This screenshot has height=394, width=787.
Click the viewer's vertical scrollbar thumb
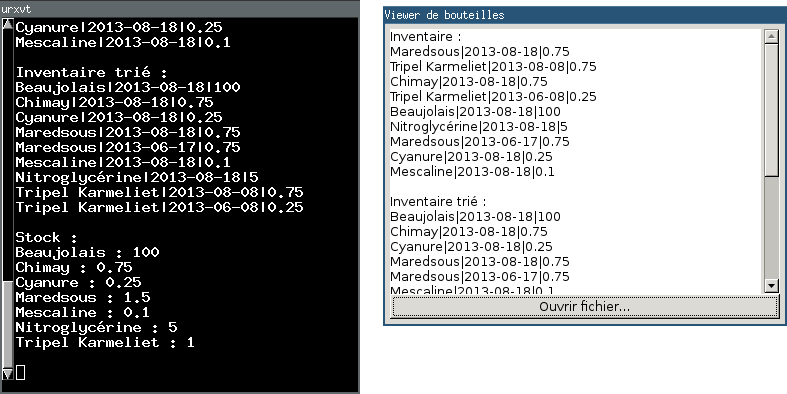[771, 109]
